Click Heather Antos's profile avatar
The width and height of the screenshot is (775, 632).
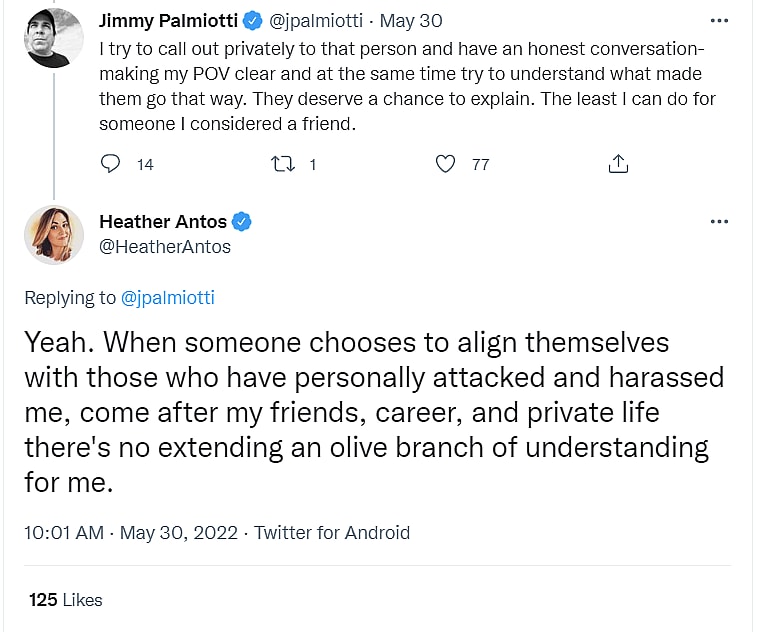pos(53,235)
